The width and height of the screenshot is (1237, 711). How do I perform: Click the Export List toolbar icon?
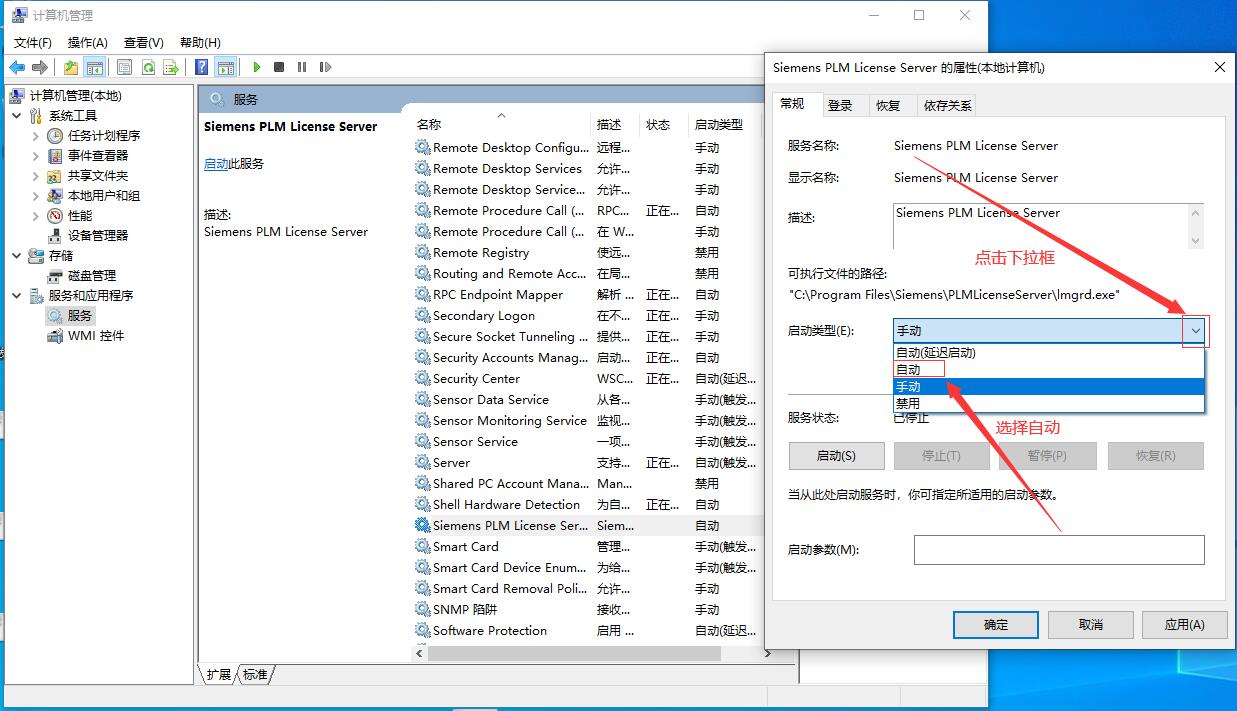click(171, 67)
